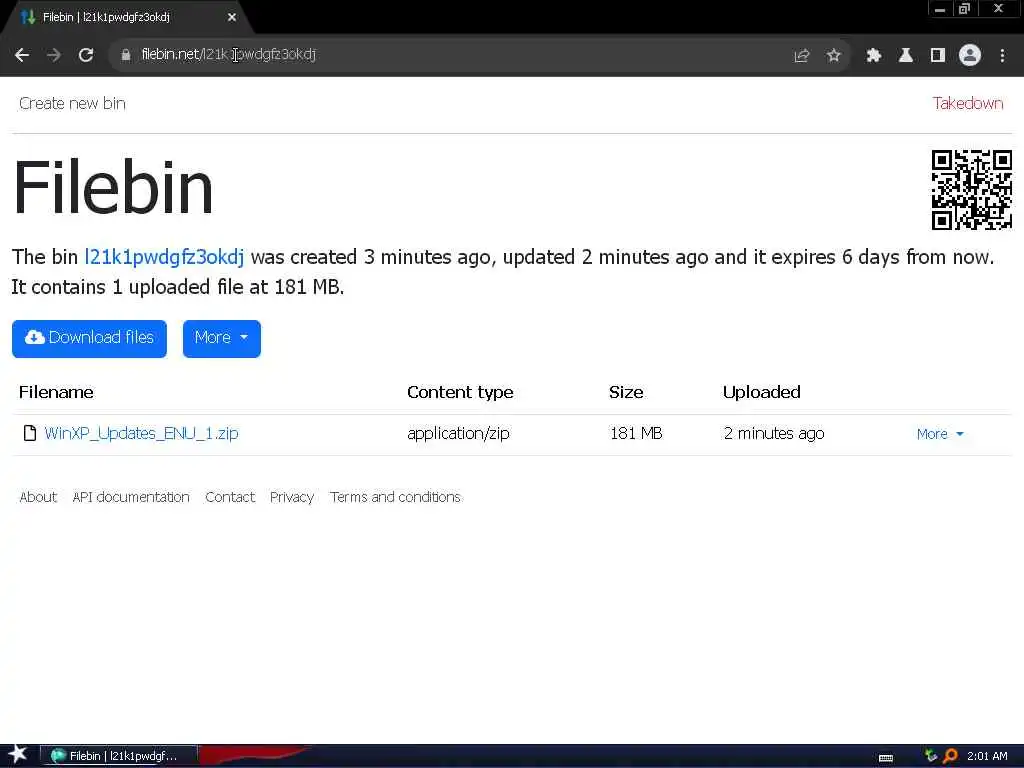Click the '2 minutes ago' uploaded cell
Screen dimensions: 1024x768
(x=774, y=434)
